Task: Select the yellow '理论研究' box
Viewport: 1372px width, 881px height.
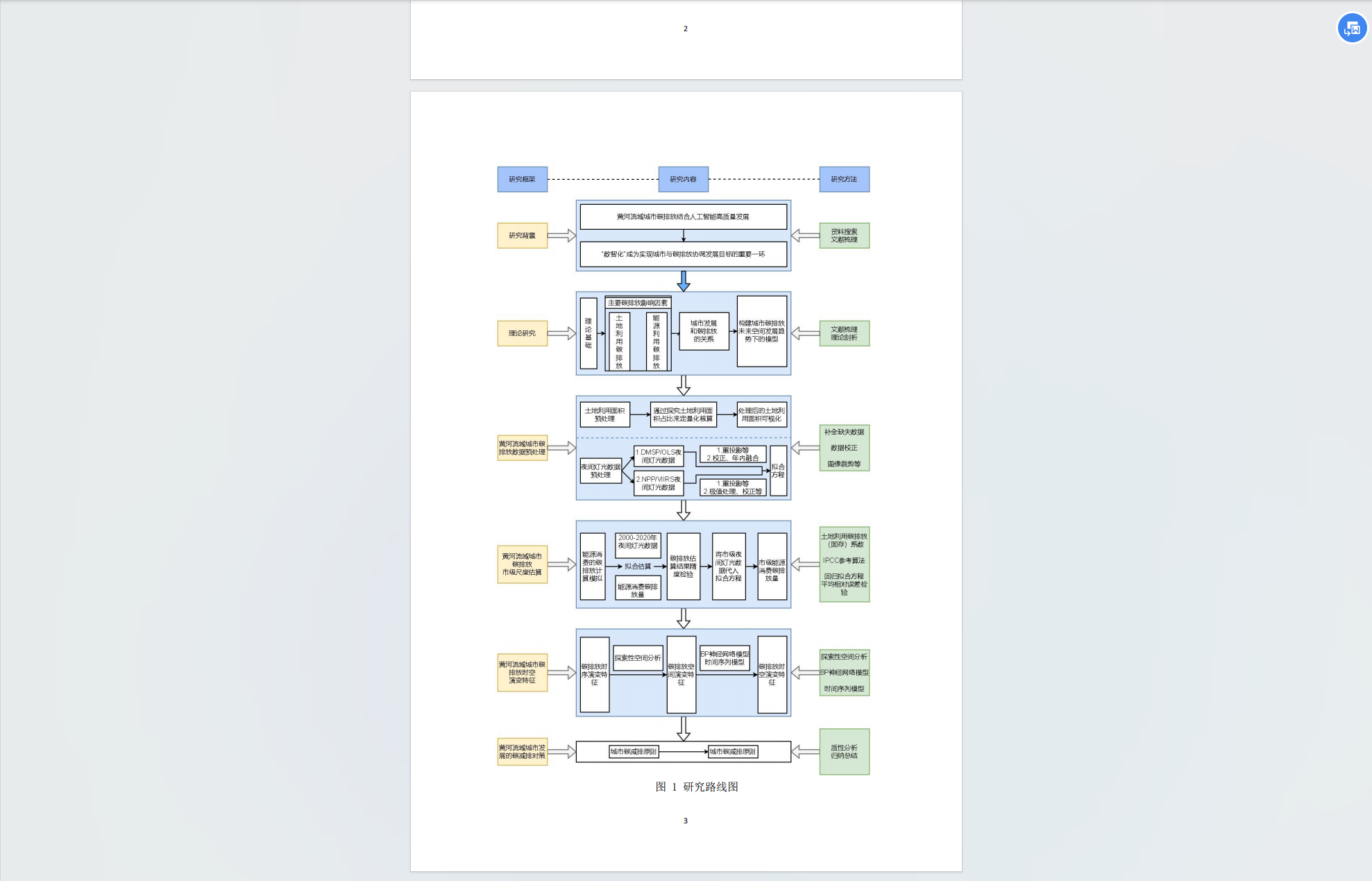Action: [523, 333]
